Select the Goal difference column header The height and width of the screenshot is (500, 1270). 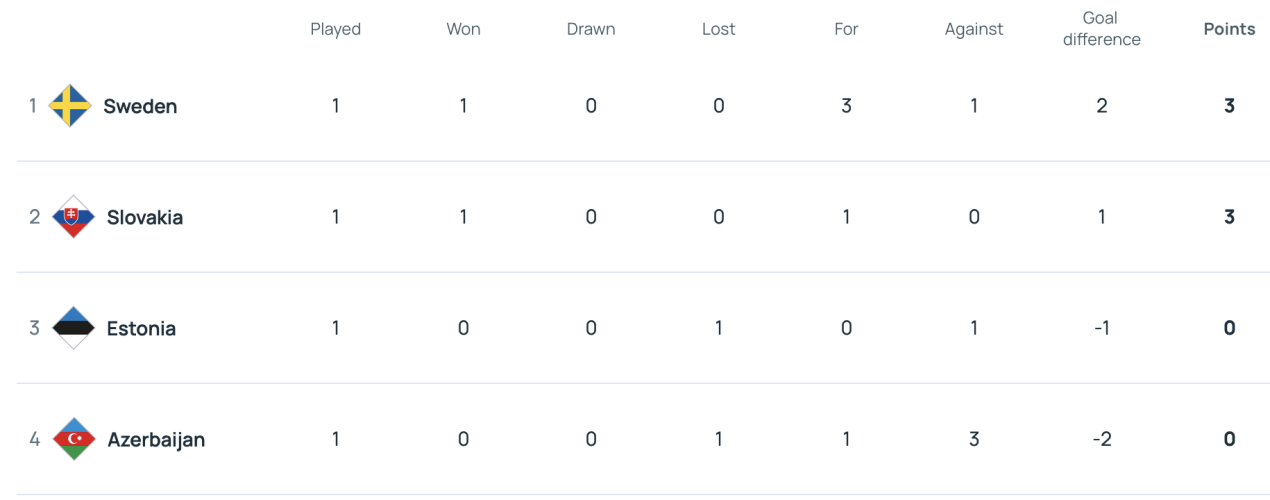tap(1101, 29)
